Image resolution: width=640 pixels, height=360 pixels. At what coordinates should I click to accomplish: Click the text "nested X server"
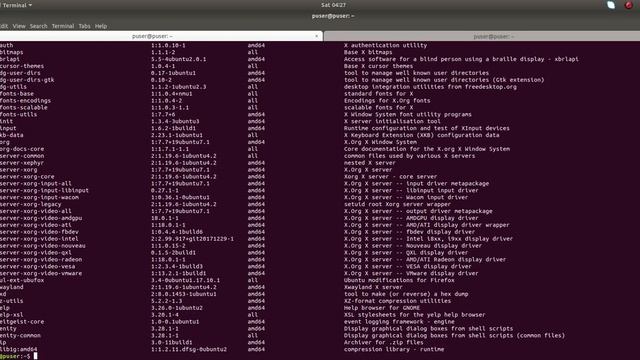(x=369, y=163)
